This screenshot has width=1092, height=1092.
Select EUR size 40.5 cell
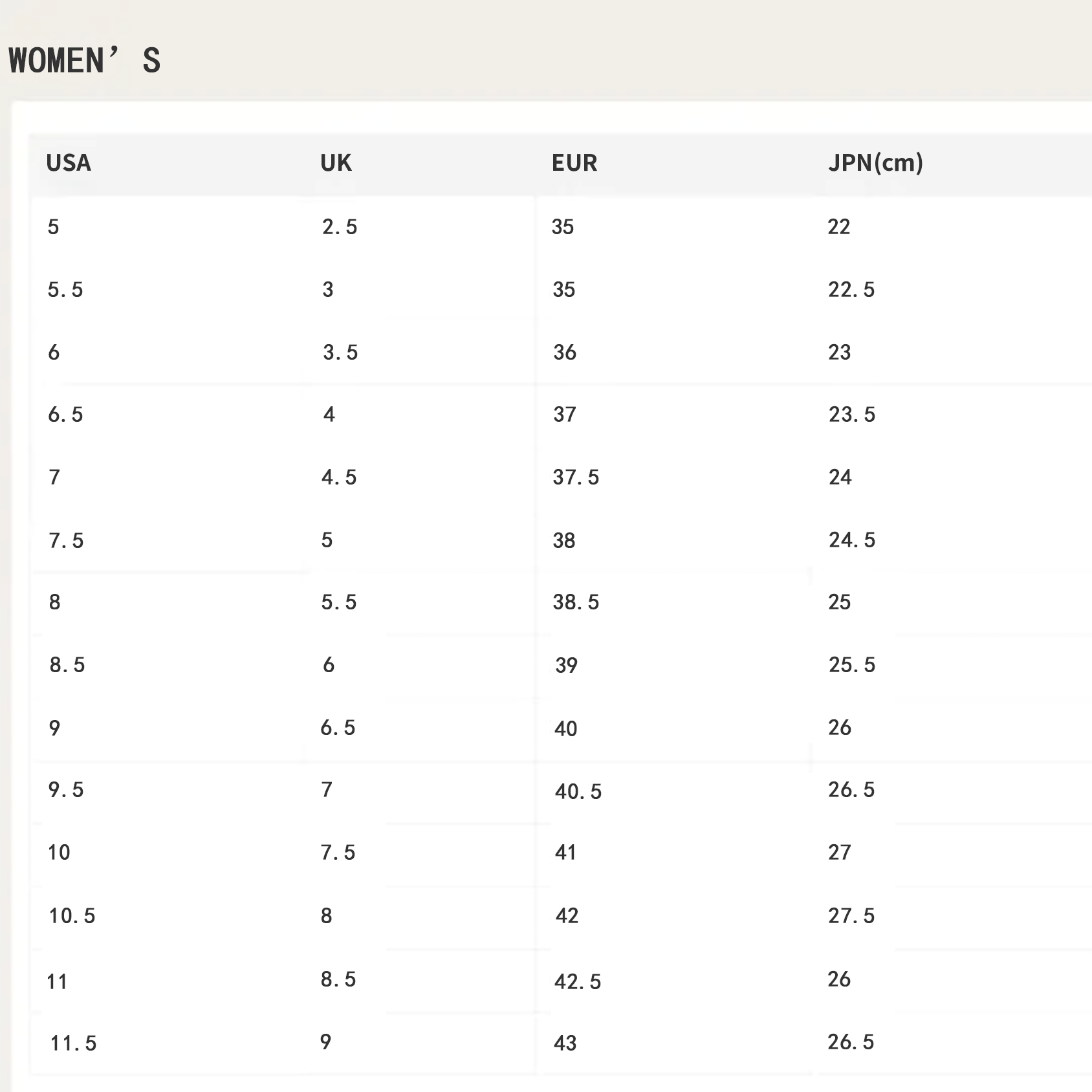[x=578, y=792]
